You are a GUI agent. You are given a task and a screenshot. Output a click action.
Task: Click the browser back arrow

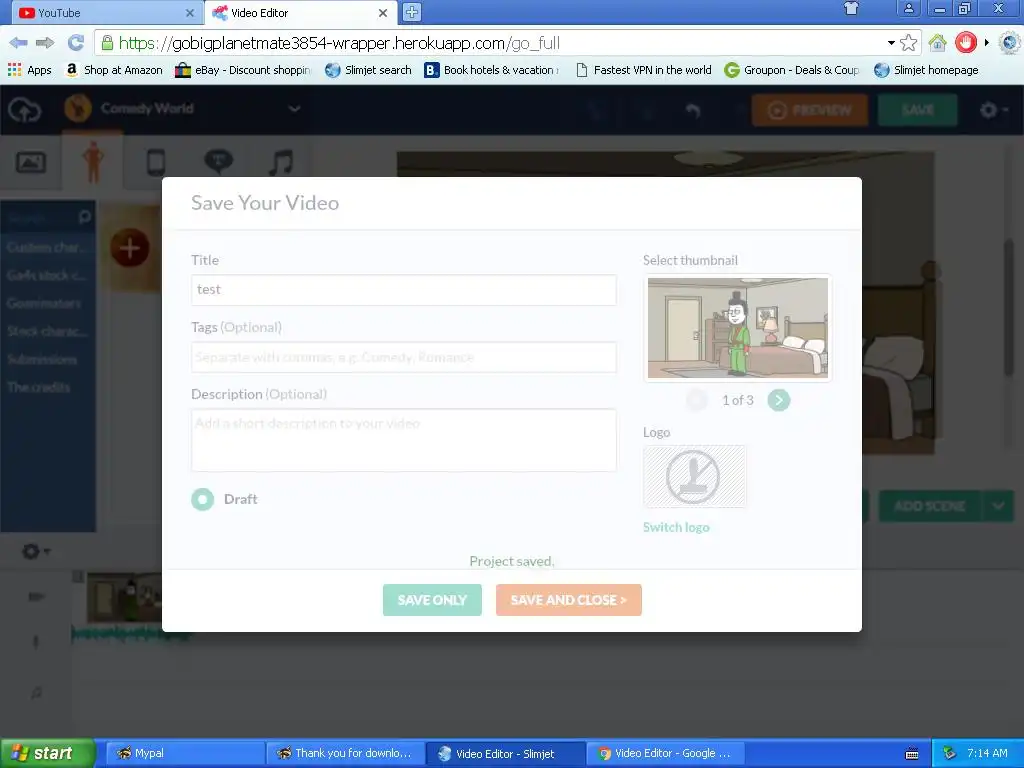point(18,43)
